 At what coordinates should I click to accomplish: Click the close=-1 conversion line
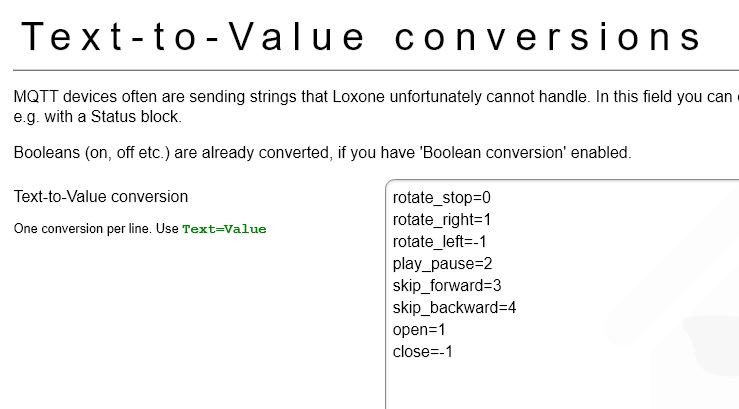pos(422,352)
